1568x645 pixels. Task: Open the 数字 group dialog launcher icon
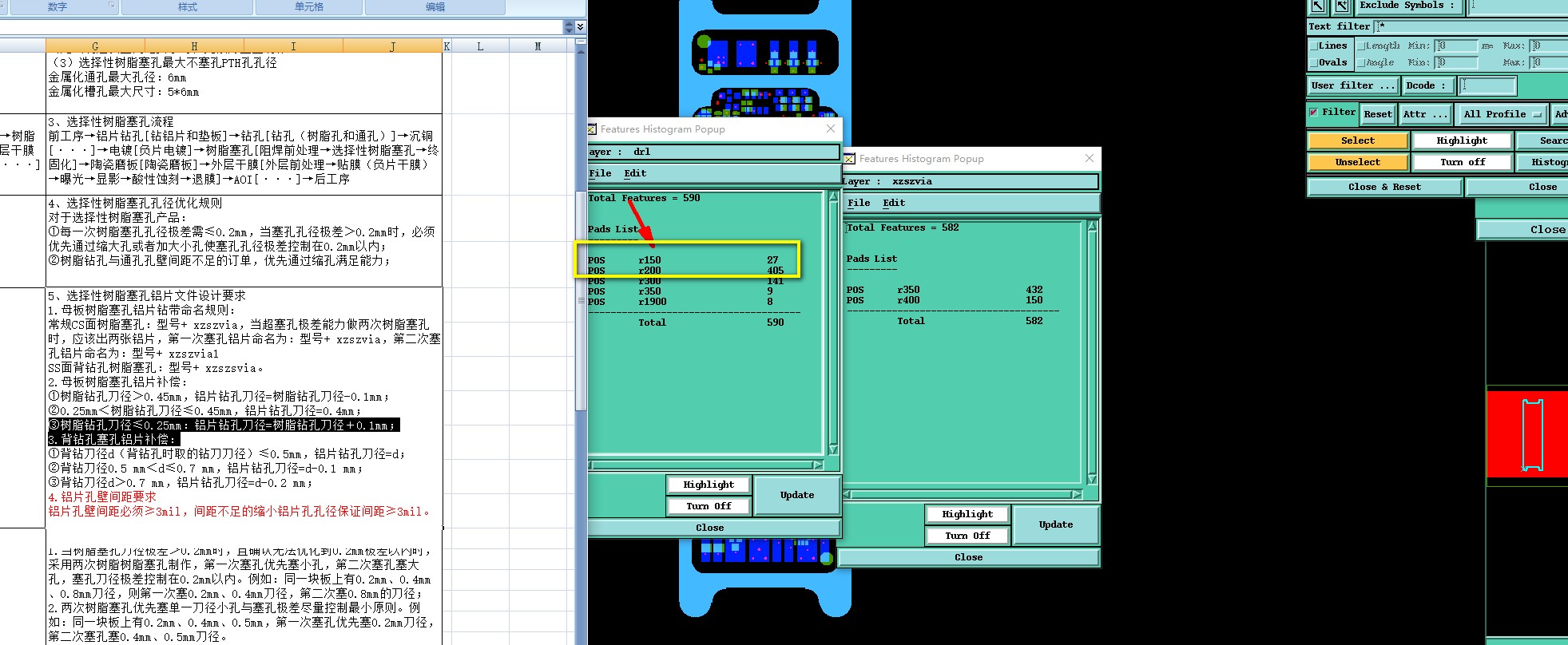click(x=112, y=6)
